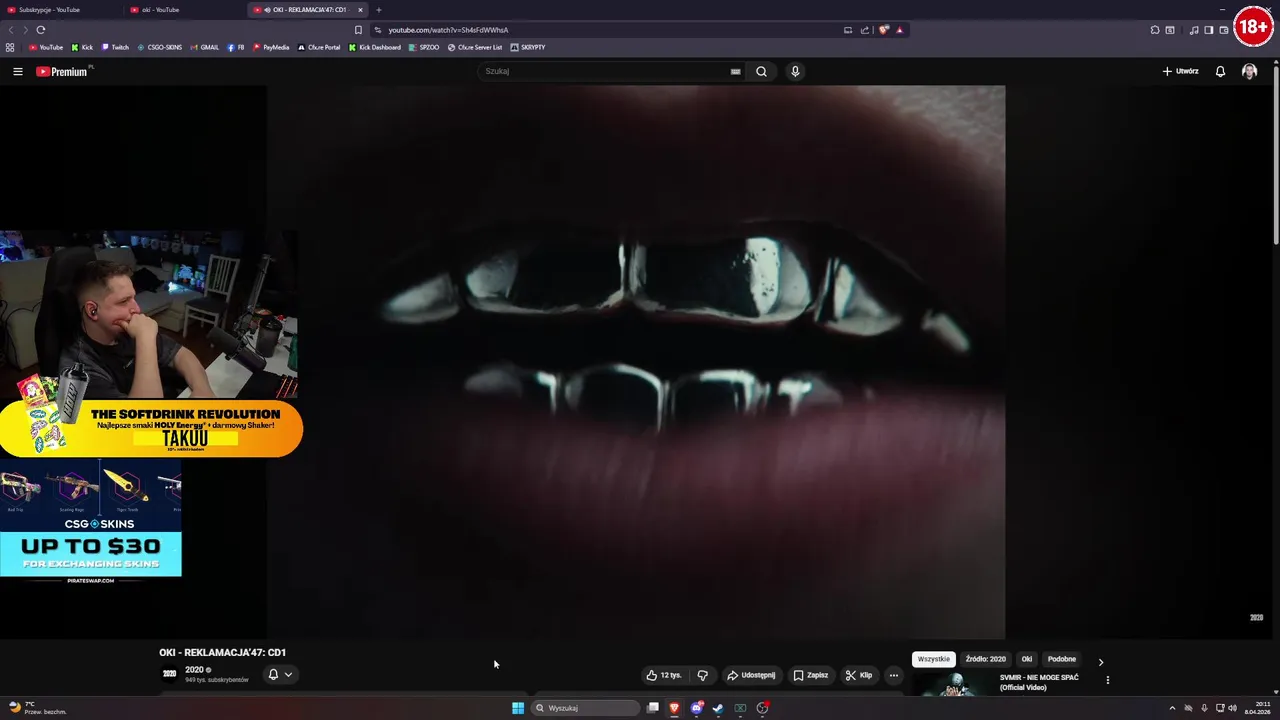
Task: Toggle the browser sidebar panel
Action: pyautogui.click(x=1208, y=30)
